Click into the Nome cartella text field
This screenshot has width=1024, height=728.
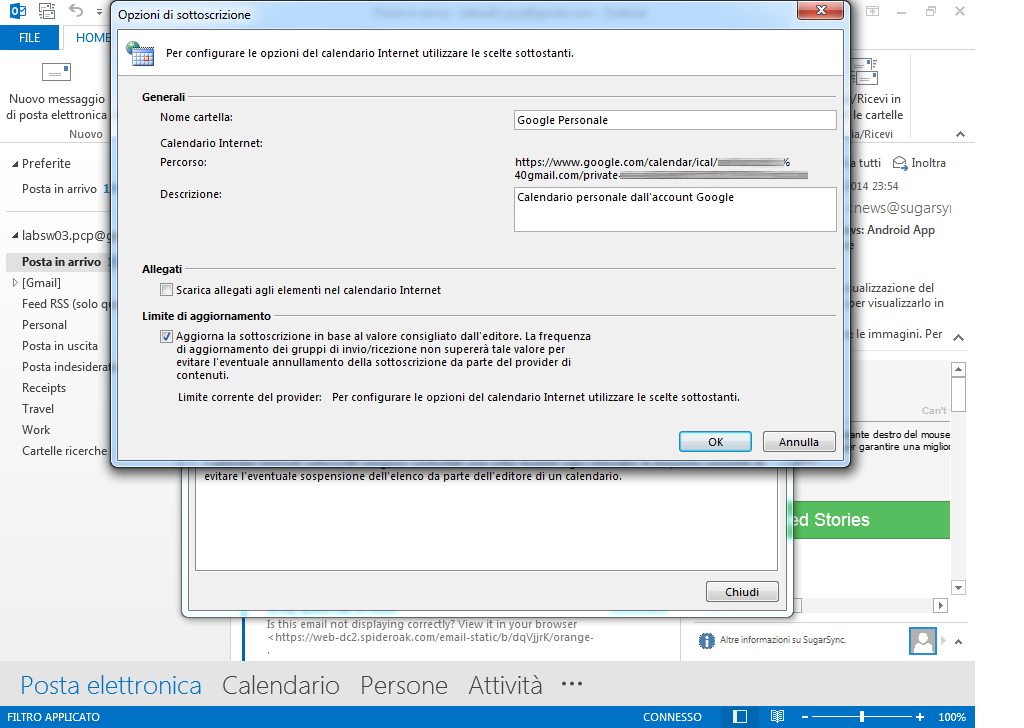[x=674, y=120]
